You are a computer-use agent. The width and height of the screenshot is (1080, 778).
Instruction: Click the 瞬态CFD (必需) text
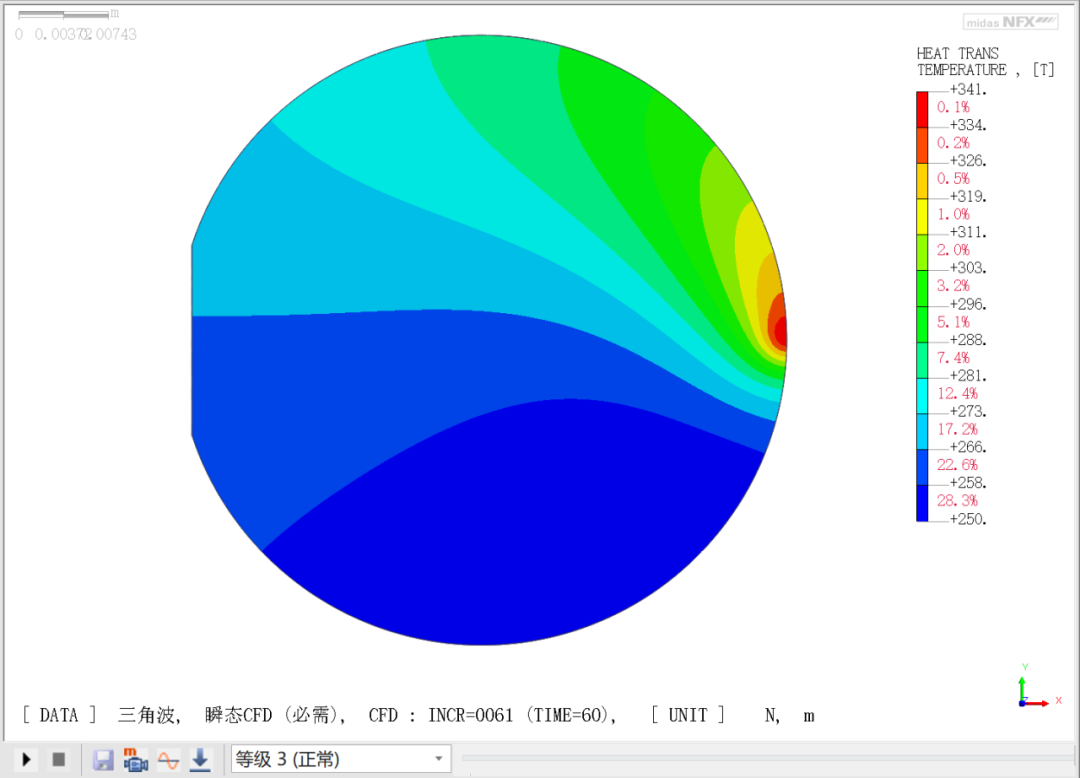click(271, 715)
